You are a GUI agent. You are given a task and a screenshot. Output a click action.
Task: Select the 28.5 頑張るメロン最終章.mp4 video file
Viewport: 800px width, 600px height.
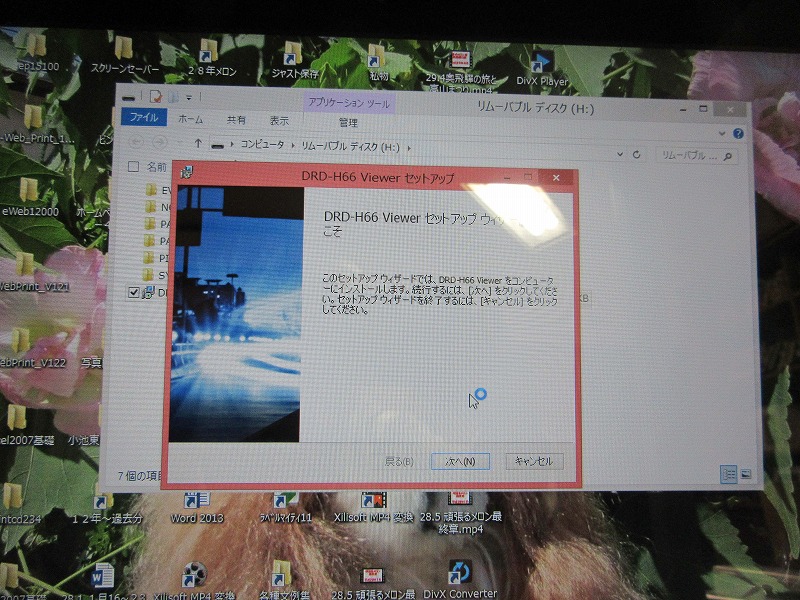click(461, 512)
